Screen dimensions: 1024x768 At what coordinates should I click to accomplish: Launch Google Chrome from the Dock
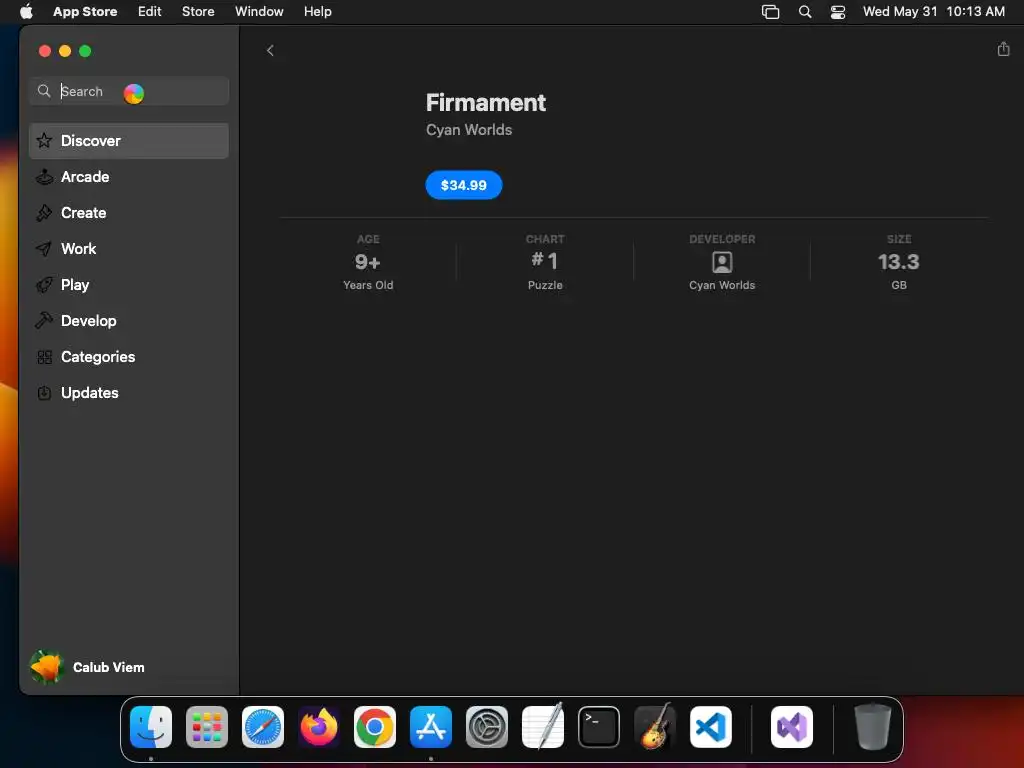click(x=375, y=727)
